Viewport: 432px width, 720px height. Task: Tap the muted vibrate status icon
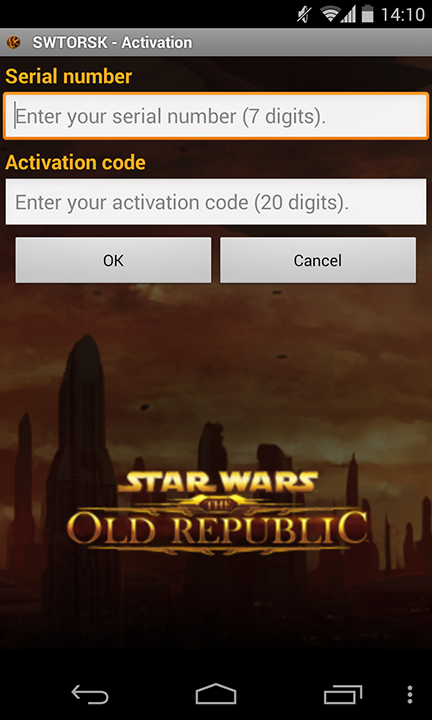coord(303,15)
